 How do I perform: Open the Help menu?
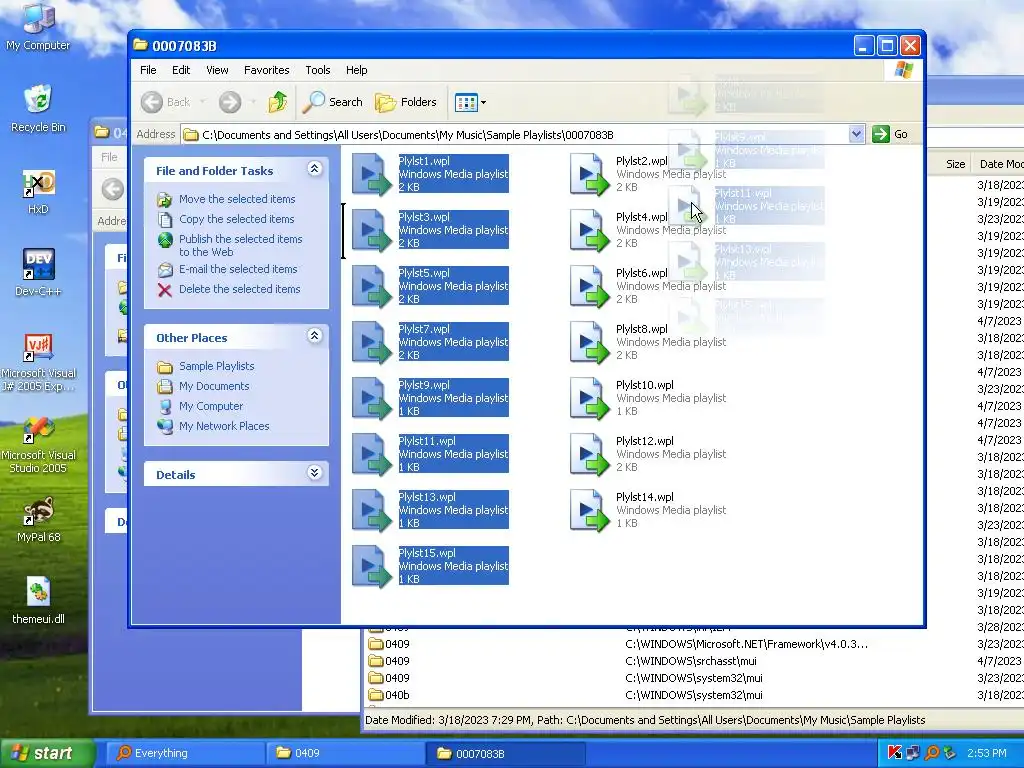click(357, 70)
